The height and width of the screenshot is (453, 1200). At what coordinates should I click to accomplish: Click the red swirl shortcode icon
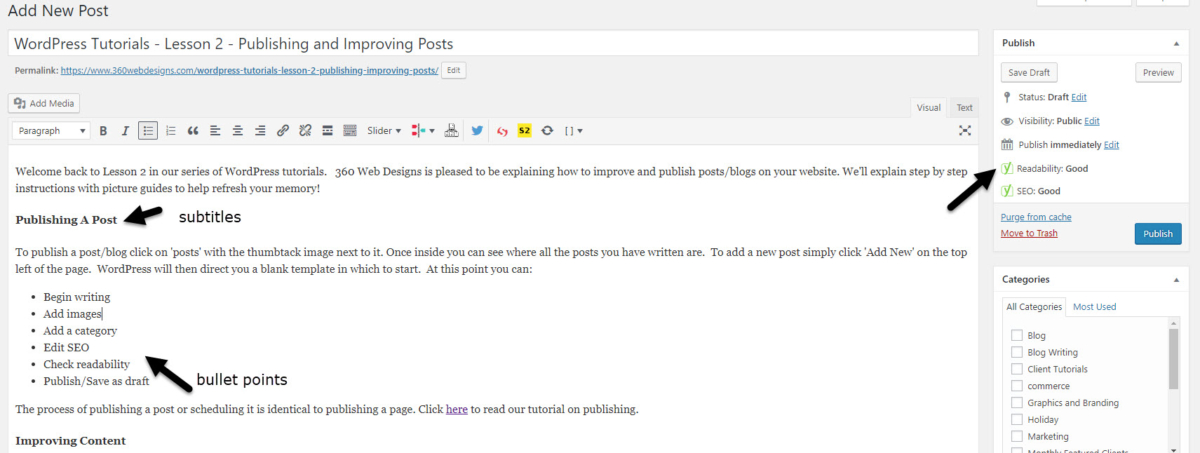click(502, 130)
